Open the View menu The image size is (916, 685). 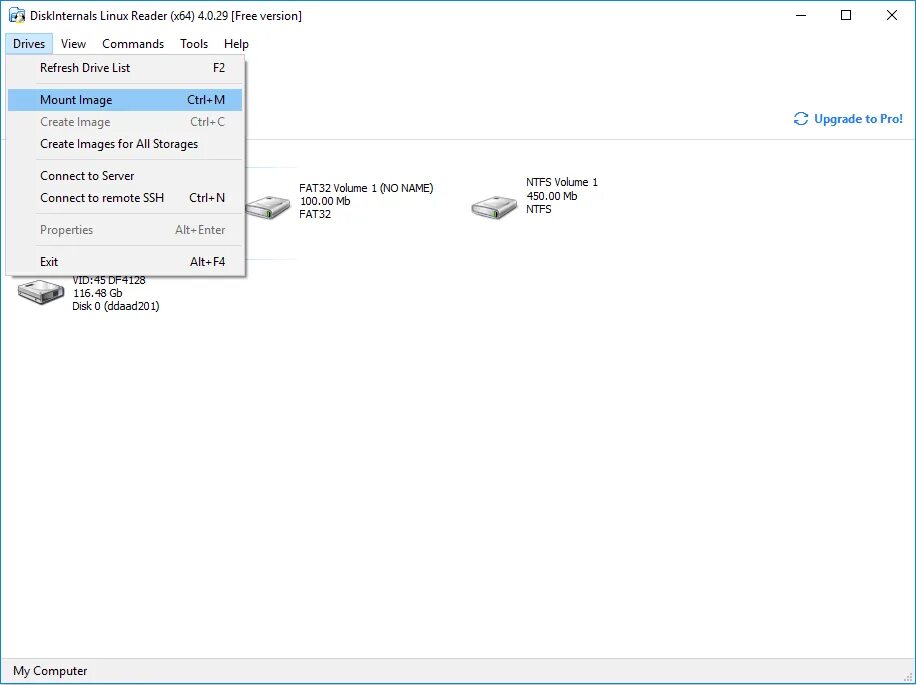(73, 44)
